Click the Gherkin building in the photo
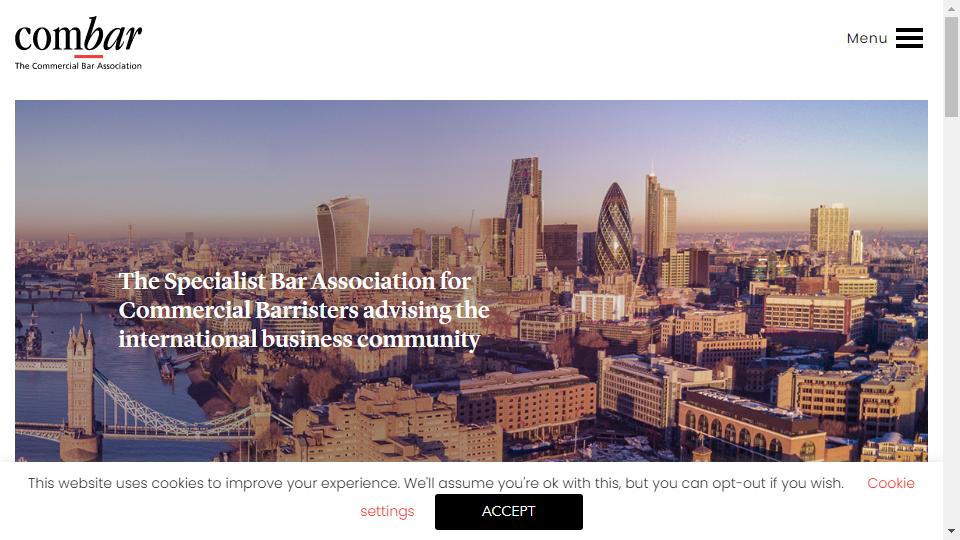 (614, 228)
